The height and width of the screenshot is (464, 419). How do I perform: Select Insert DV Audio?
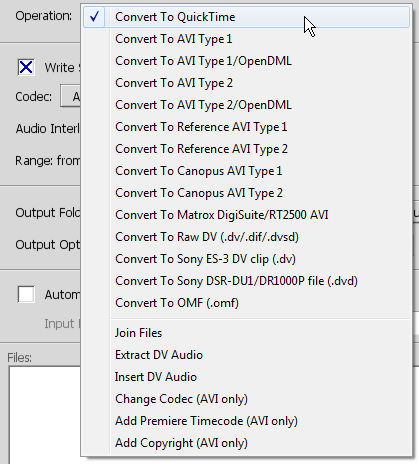246,377
